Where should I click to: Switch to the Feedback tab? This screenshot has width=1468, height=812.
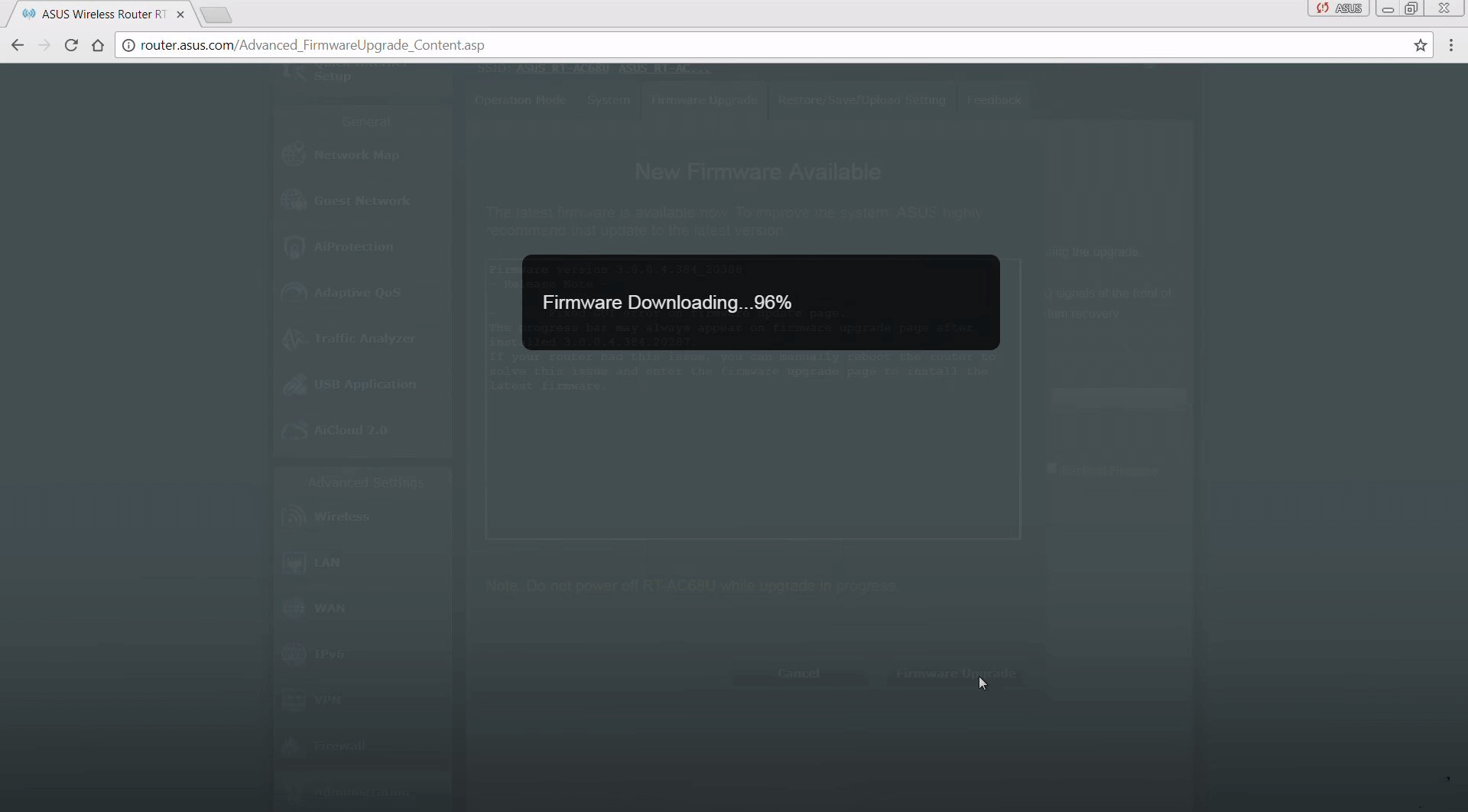click(x=993, y=100)
